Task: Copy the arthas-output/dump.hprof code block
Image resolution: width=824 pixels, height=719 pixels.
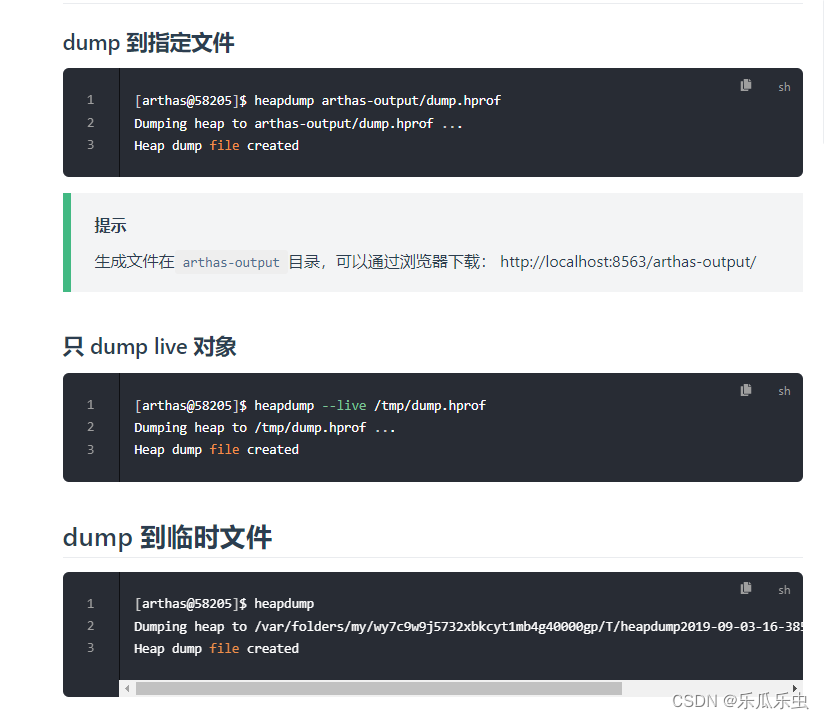Action: coord(746,85)
